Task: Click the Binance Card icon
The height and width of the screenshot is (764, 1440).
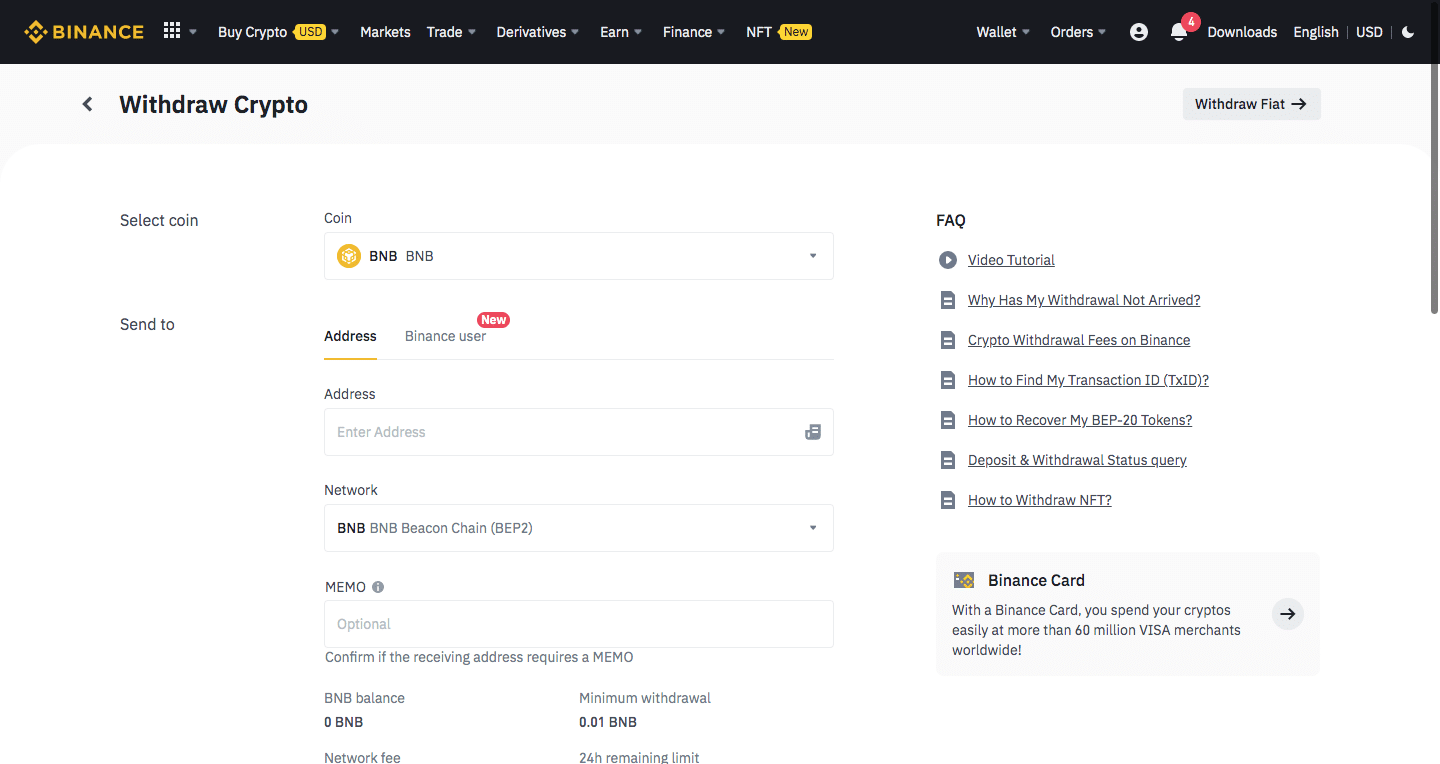Action: tap(964, 580)
